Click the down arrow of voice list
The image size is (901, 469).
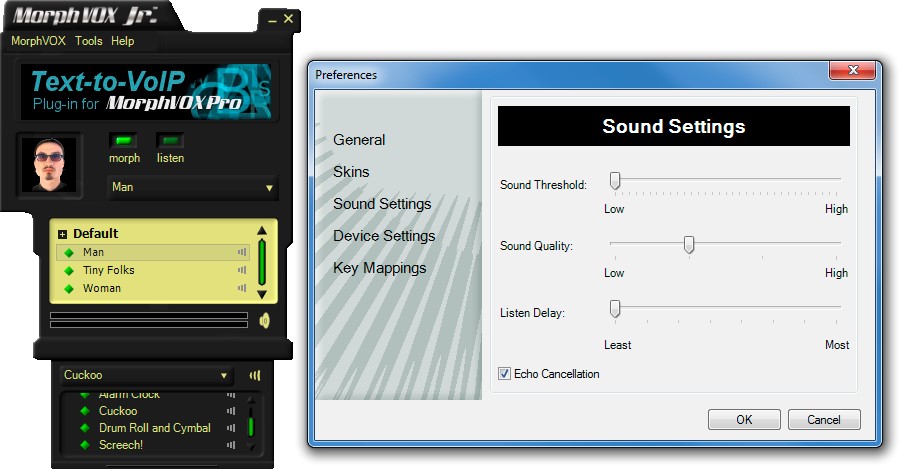tap(262, 294)
